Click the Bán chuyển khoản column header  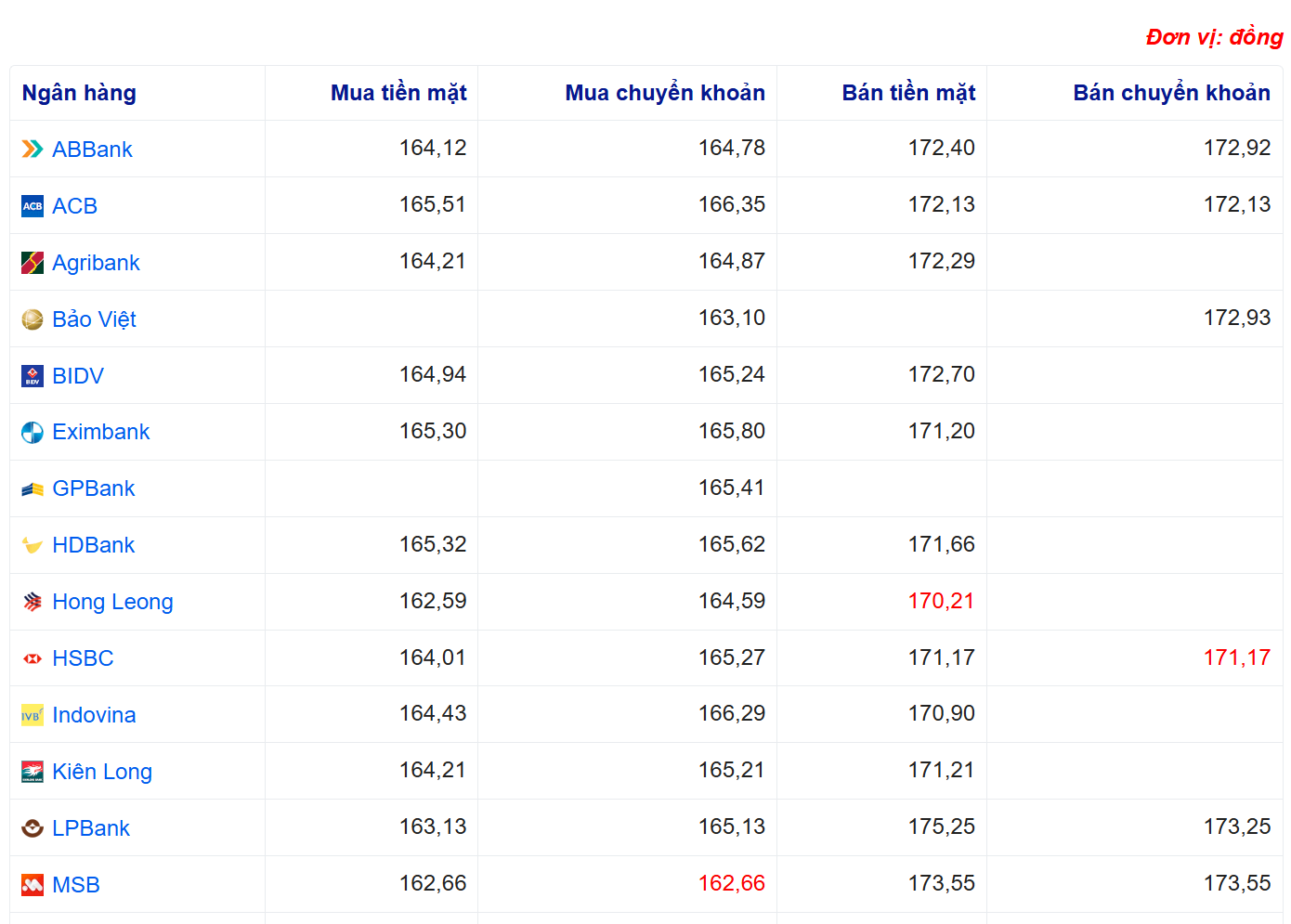(x=1171, y=93)
